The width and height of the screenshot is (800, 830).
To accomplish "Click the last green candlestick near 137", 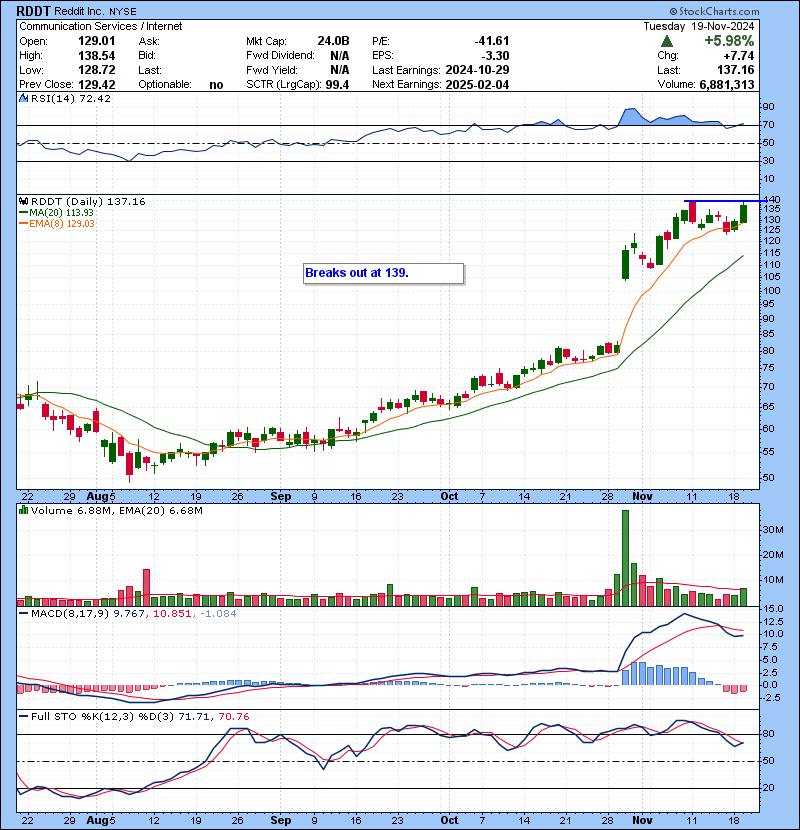I will click(743, 214).
